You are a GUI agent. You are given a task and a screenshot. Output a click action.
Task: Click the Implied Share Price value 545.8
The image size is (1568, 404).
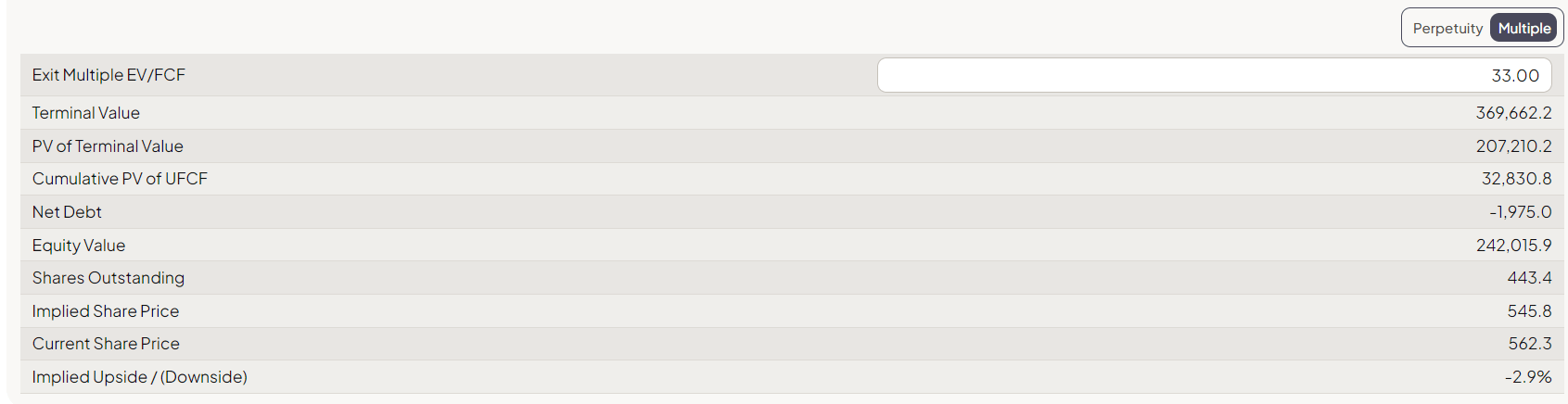pos(1529,311)
